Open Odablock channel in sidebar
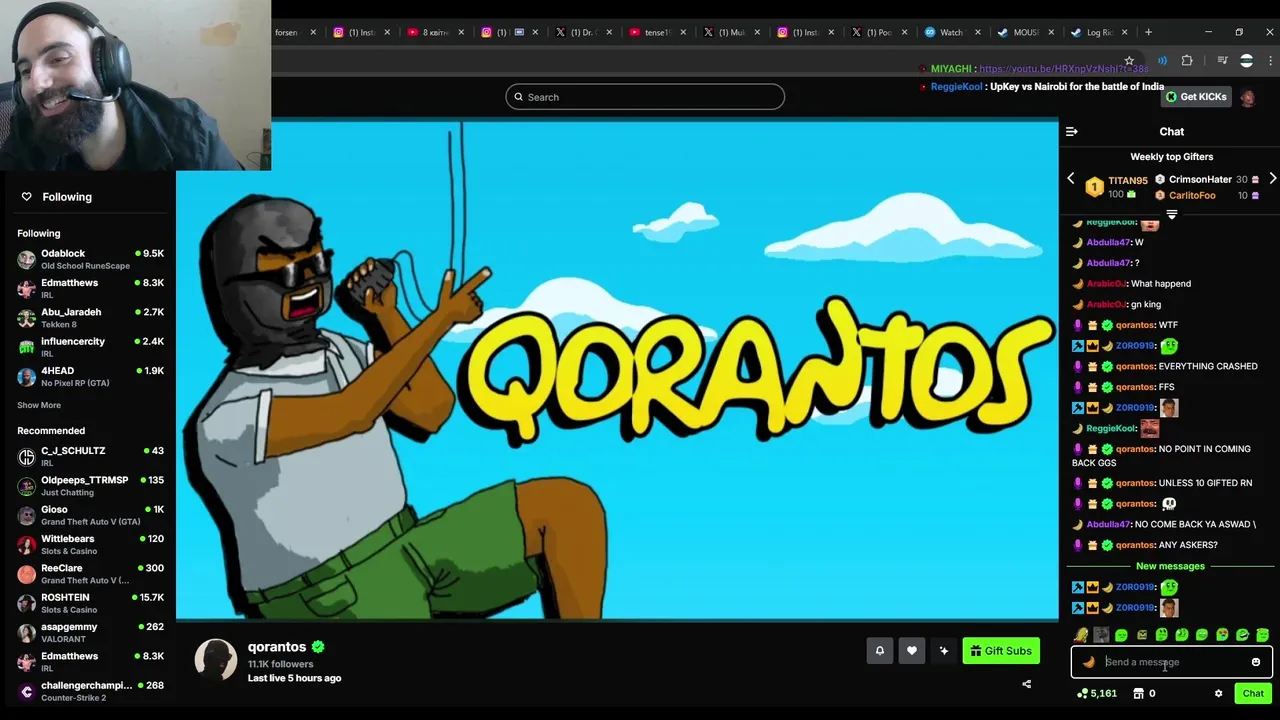 pos(90,259)
